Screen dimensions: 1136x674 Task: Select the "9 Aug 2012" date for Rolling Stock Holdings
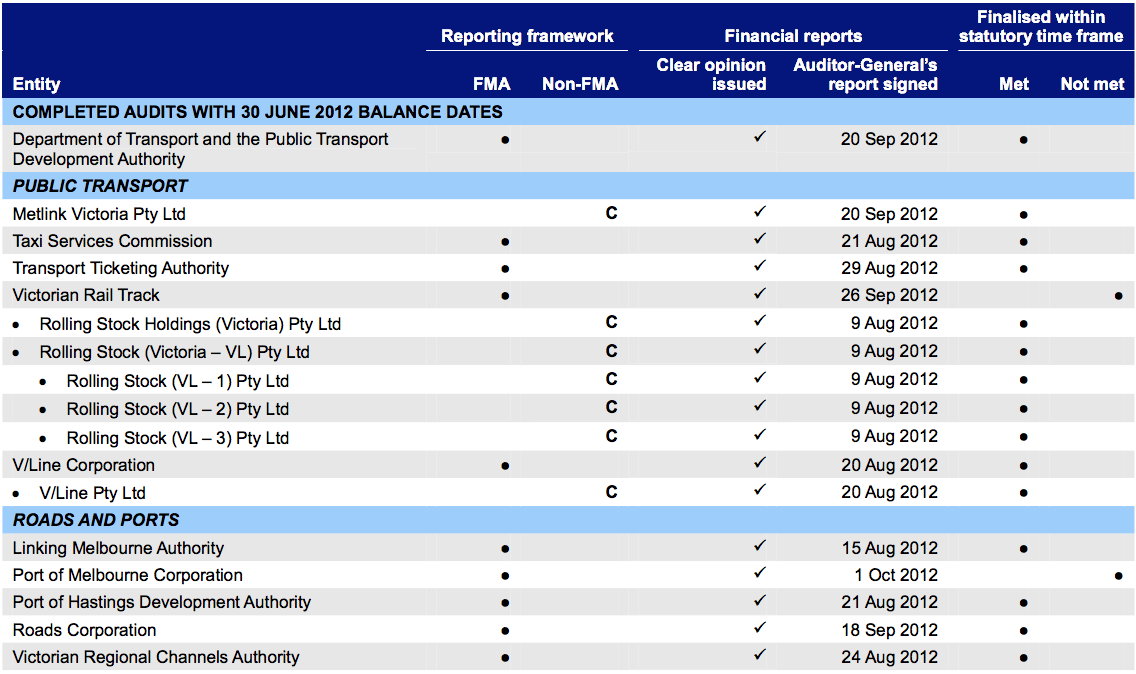894,323
